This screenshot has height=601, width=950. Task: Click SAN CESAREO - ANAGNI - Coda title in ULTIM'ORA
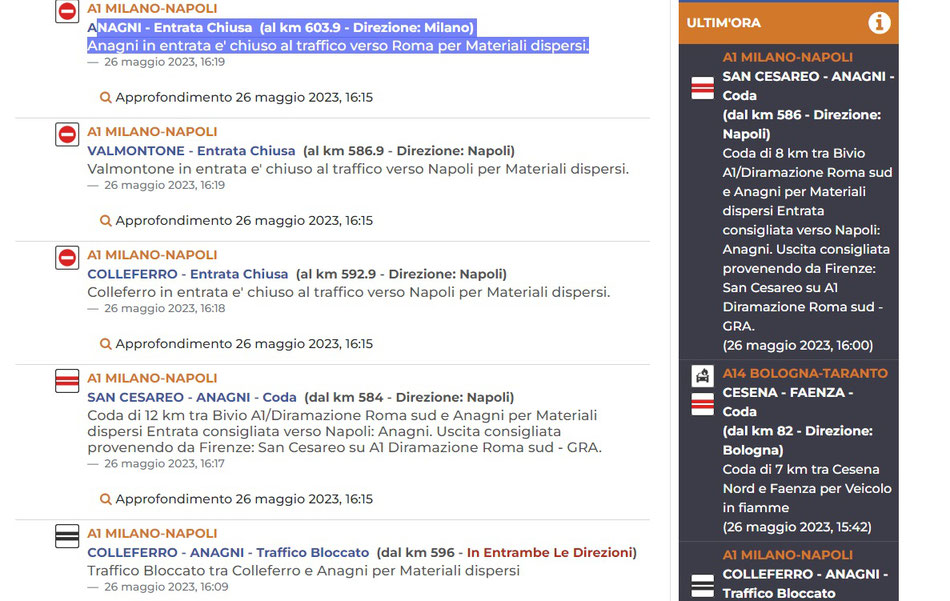point(808,86)
